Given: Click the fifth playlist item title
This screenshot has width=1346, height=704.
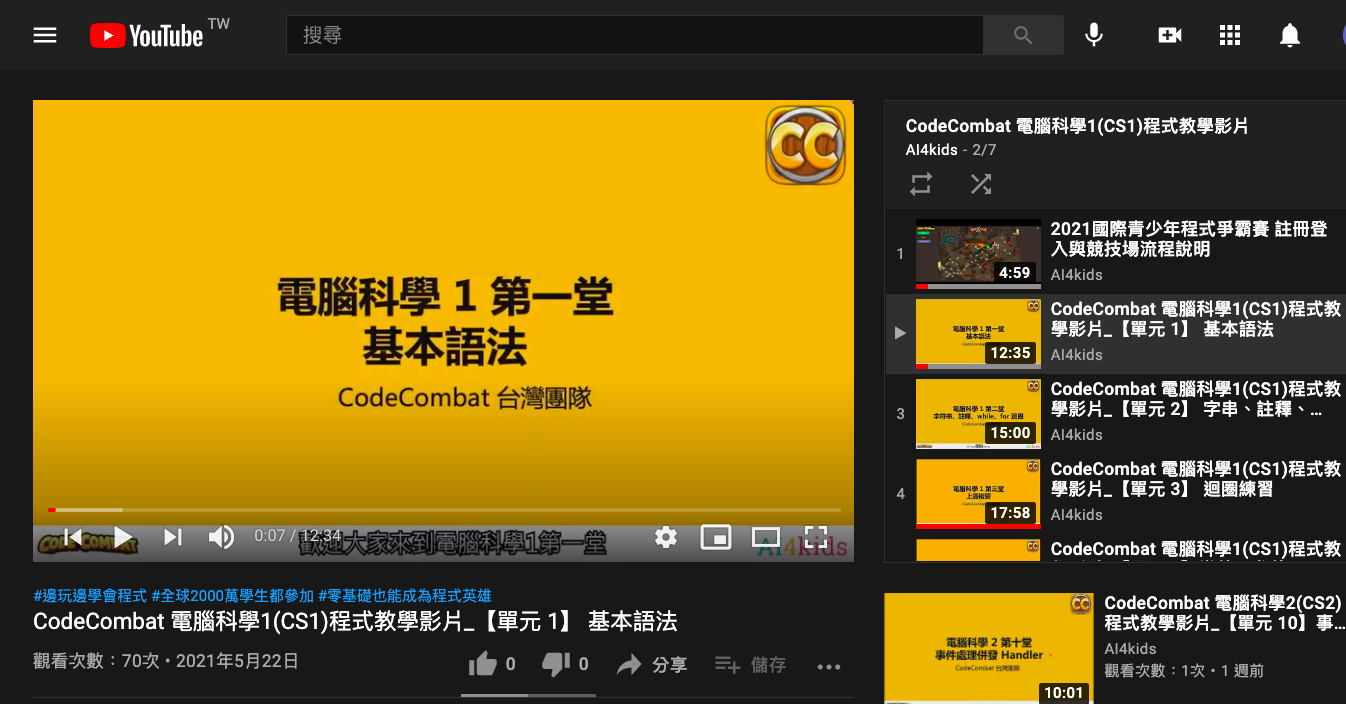Looking at the screenshot, I should (1196, 549).
